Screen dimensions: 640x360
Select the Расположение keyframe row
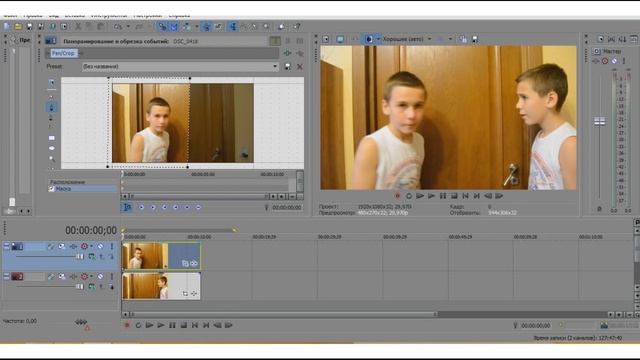click(83, 182)
